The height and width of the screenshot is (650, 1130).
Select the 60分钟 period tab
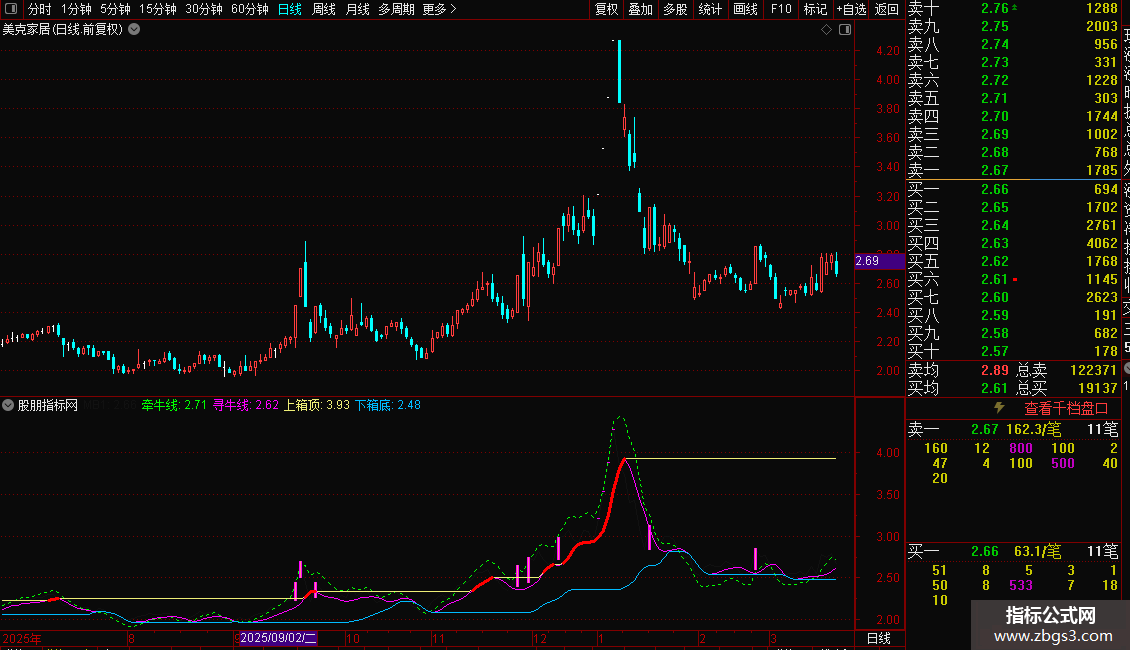(250, 9)
